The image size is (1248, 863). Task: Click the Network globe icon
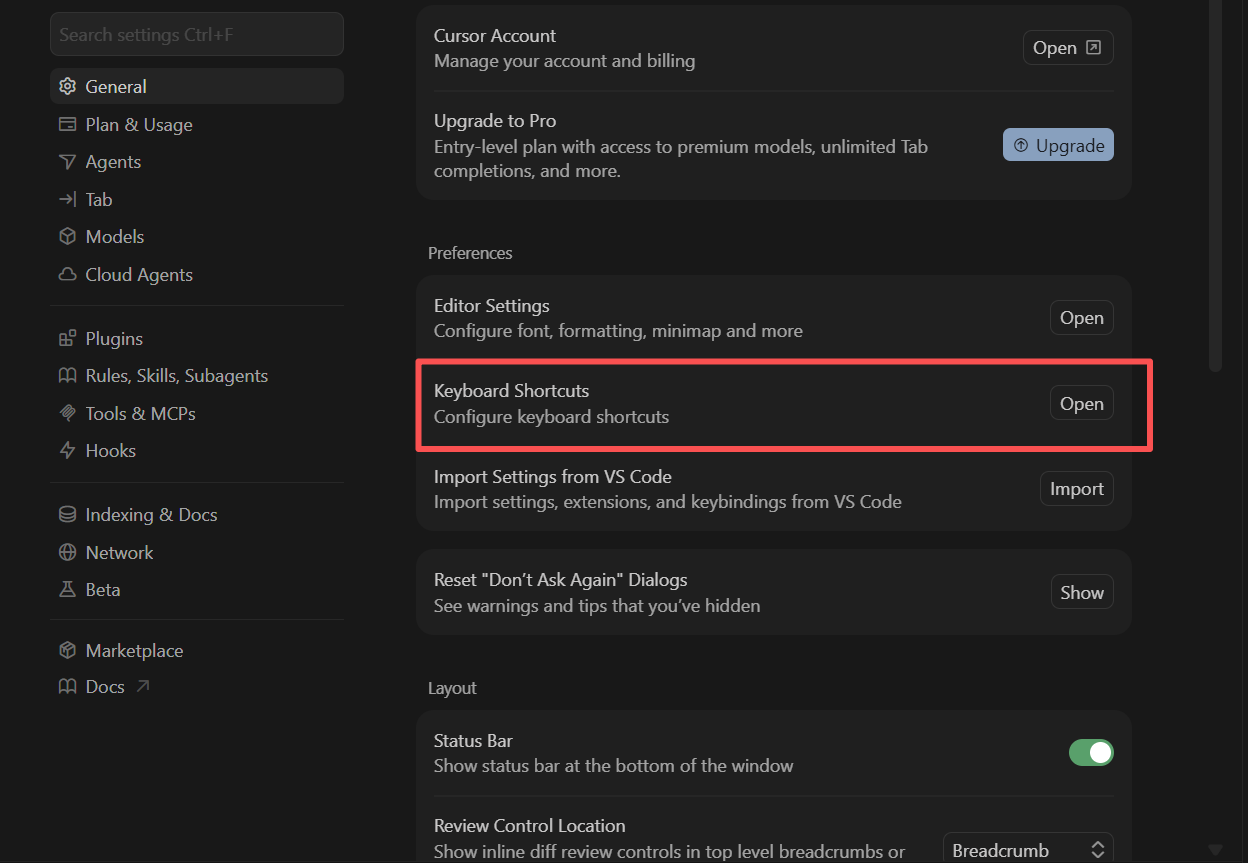coord(67,552)
